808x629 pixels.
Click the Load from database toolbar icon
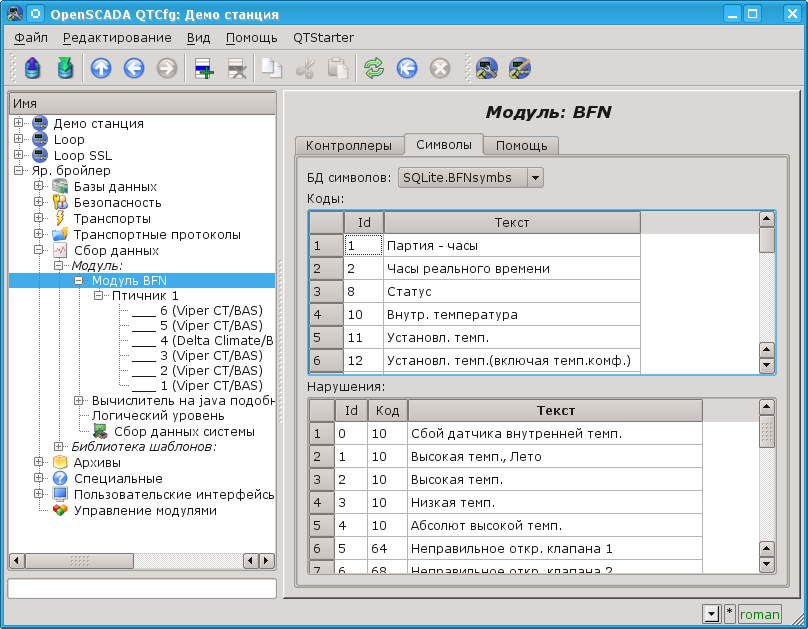coord(33,68)
